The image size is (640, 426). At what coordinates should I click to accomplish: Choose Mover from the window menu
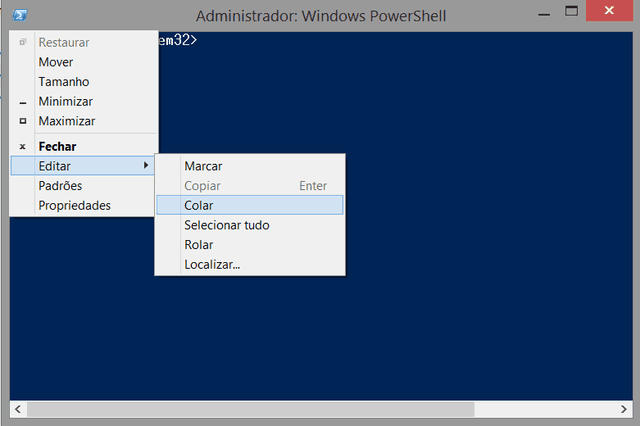[83, 62]
